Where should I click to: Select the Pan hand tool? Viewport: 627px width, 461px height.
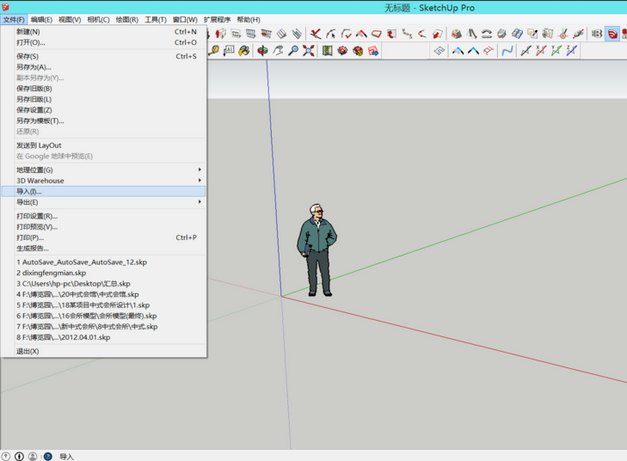278,51
